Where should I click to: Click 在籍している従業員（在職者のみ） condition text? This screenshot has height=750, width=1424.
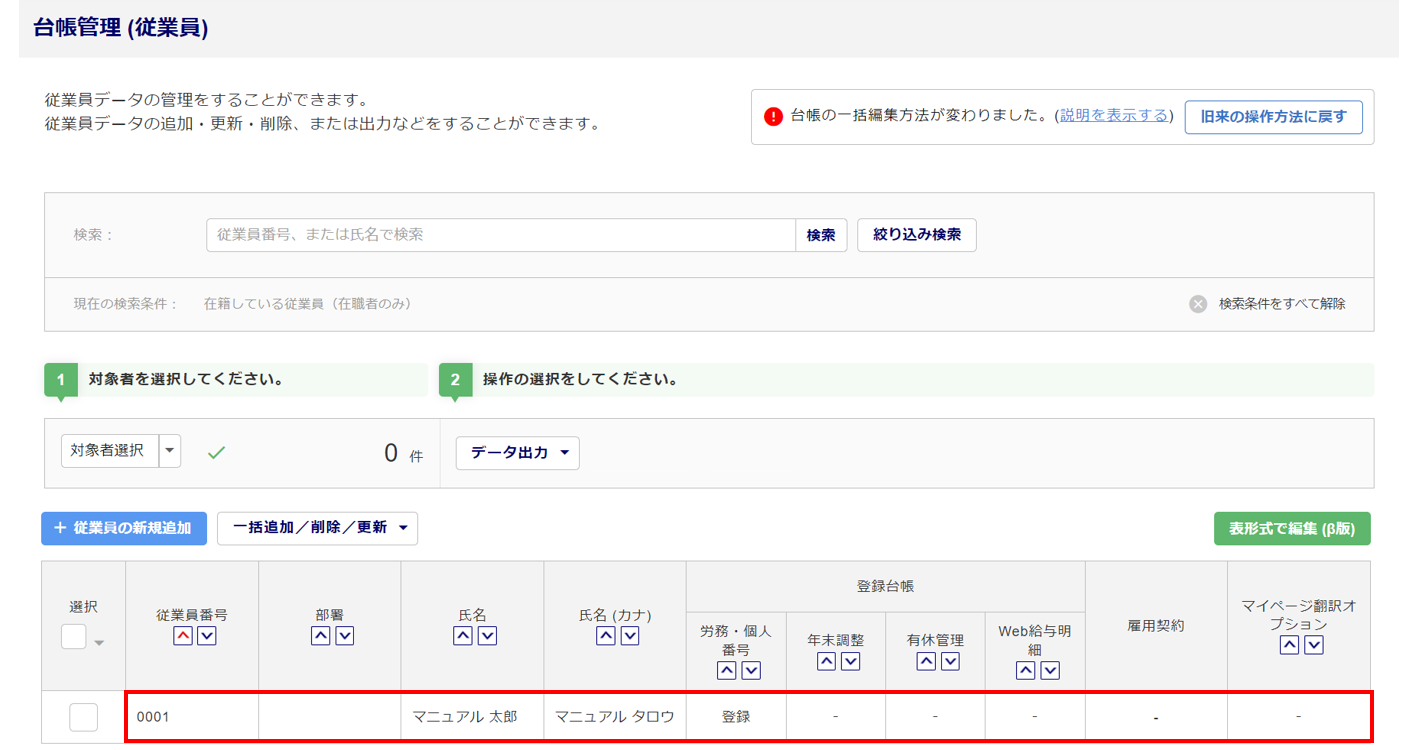tap(308, 304)
